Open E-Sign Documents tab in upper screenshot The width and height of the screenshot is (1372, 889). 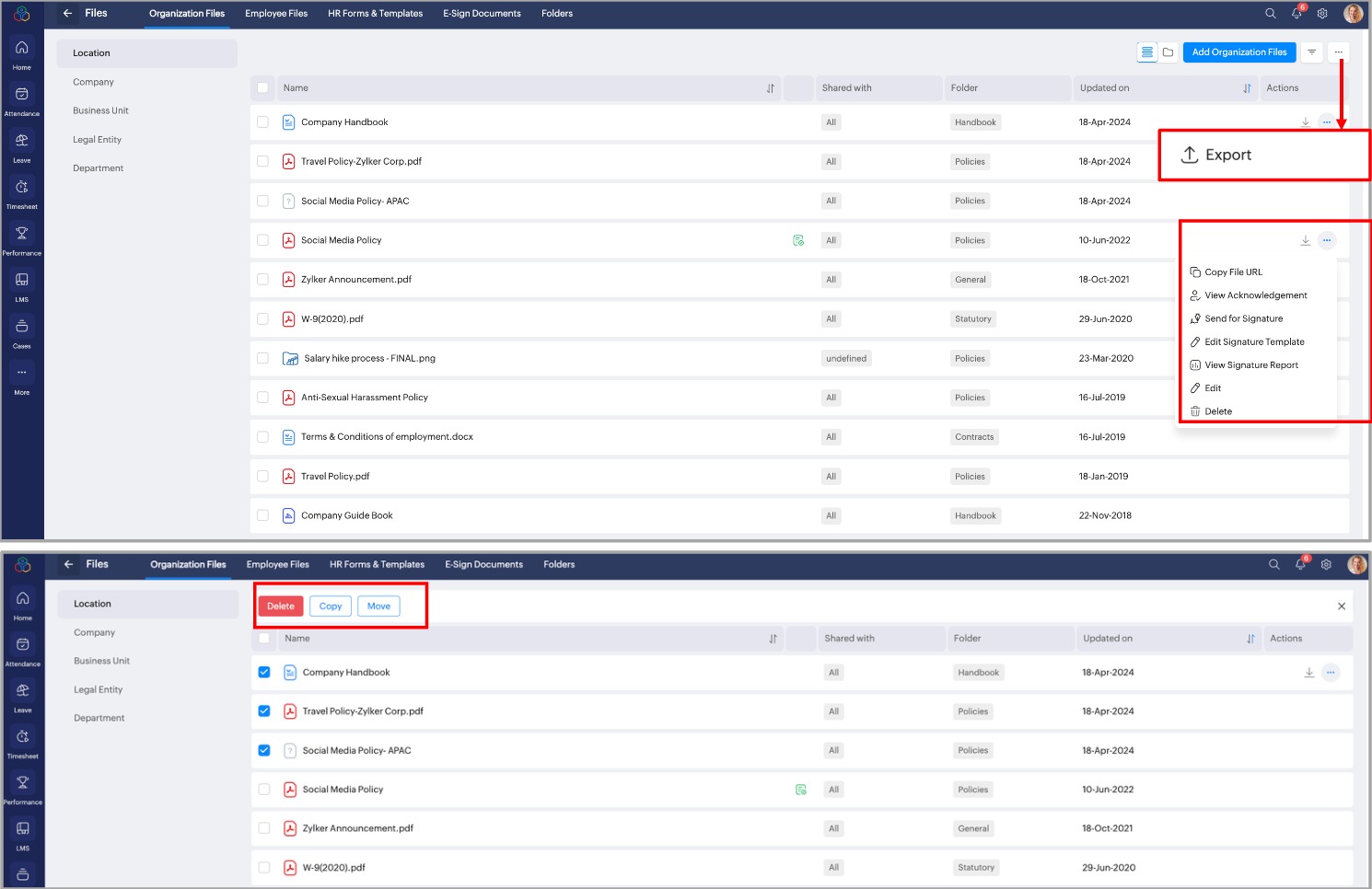(482, 14)
